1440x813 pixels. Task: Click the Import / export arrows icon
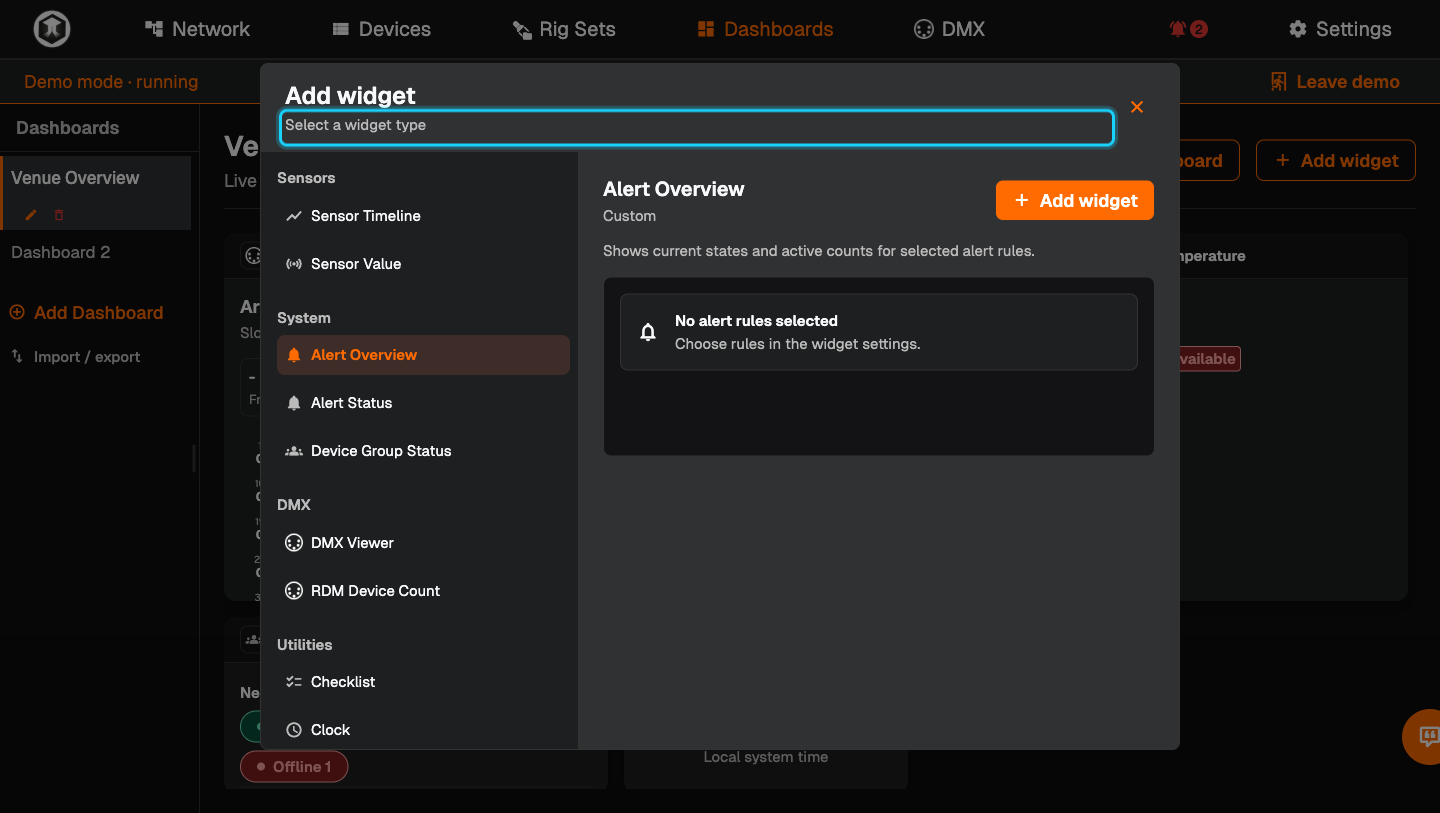coord(17,356)
